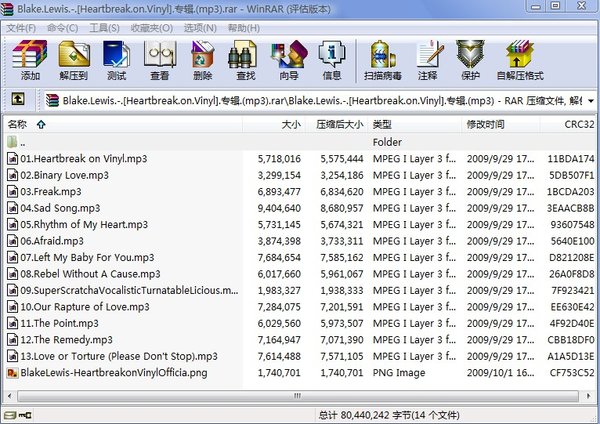Sort by the CRC32 column header
Screen dimensions: 600x424
coord(568,124)
